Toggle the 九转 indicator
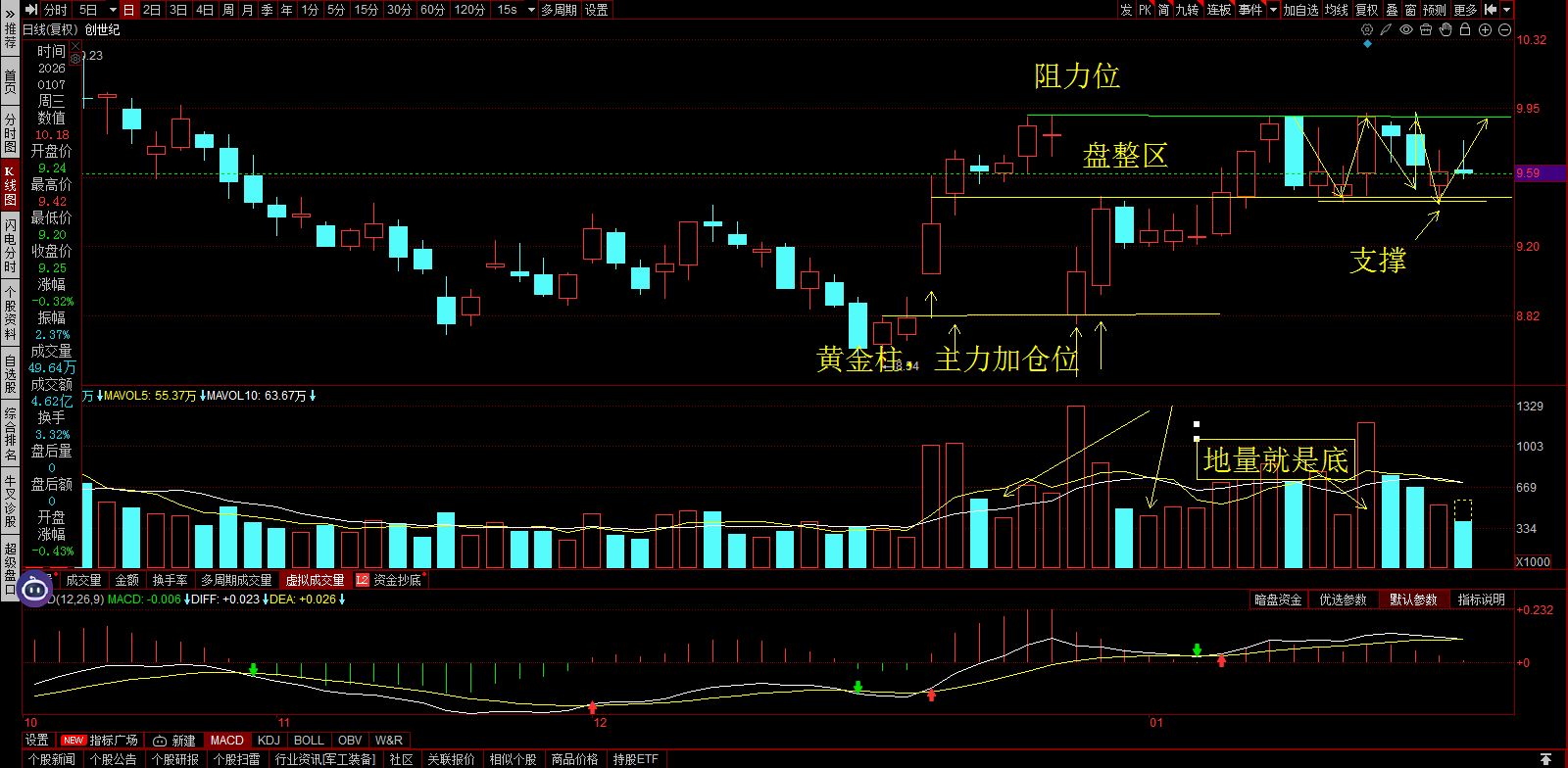Viewport: 1568px width, 768px height. [x=1187, y=10]
